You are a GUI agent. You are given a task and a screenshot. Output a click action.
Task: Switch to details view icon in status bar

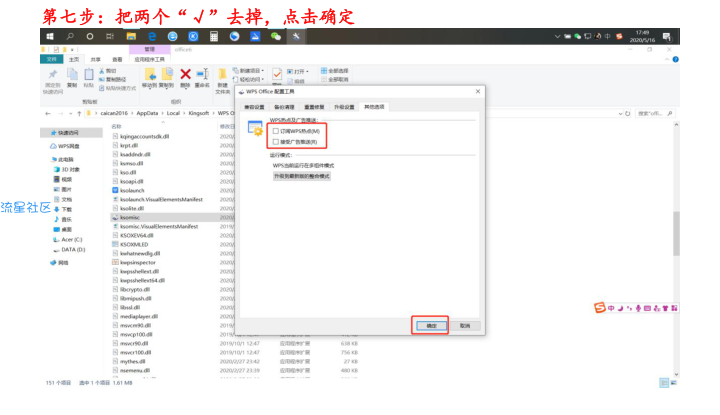click(x=664, y=382)
